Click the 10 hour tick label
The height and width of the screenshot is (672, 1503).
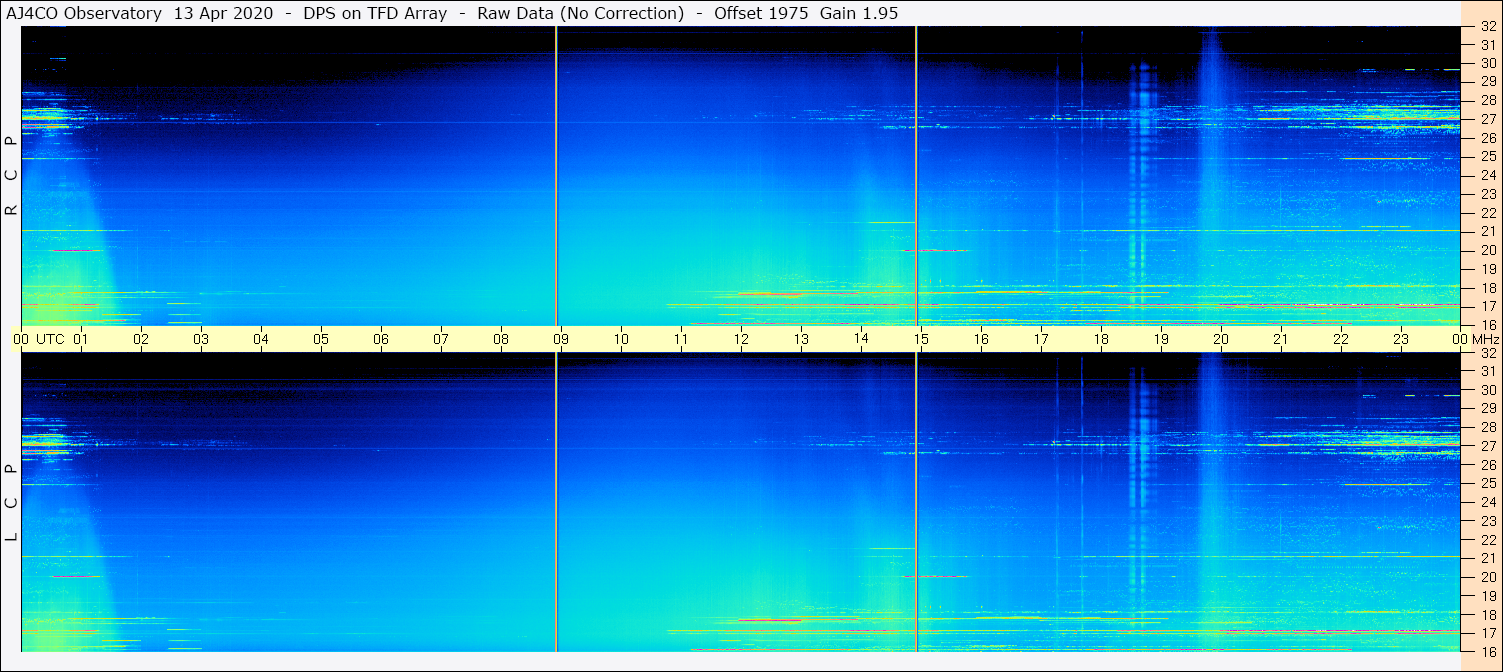[x=621, y=339]
